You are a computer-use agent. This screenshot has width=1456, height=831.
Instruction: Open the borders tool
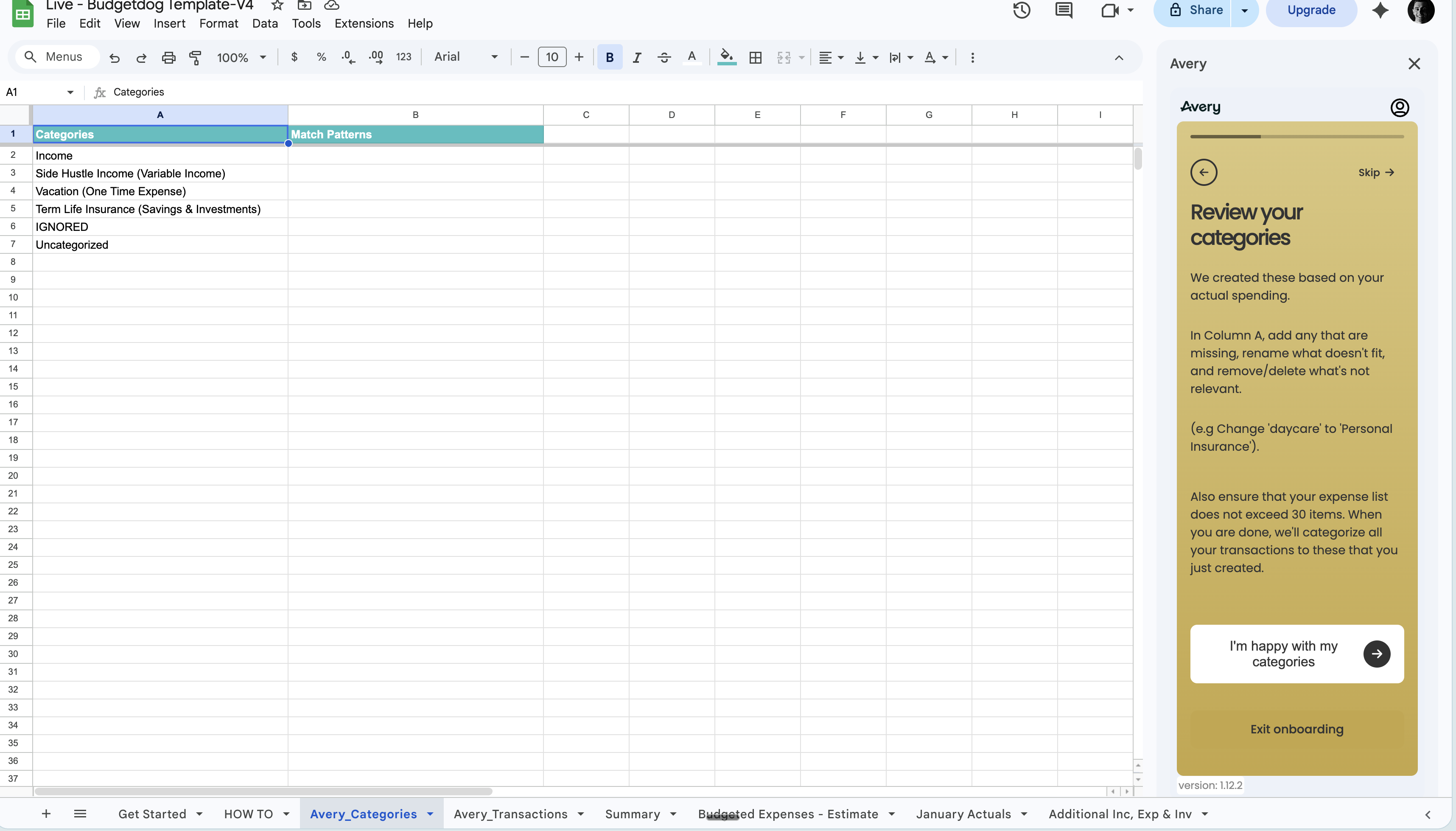tap(755, 57)
